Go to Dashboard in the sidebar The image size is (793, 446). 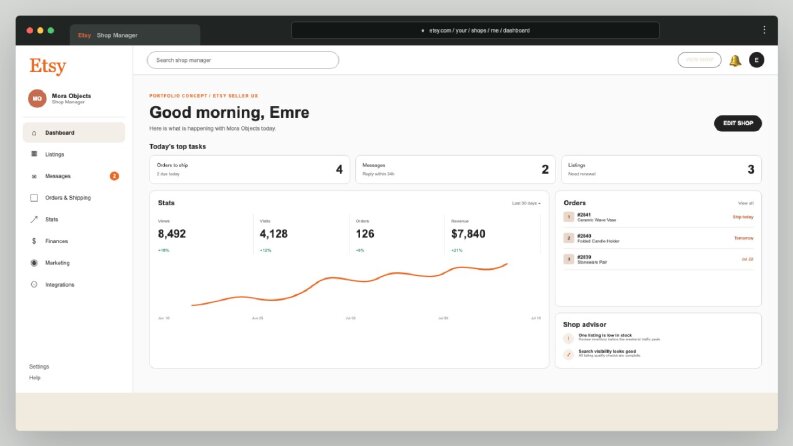[x=74, y=132]
